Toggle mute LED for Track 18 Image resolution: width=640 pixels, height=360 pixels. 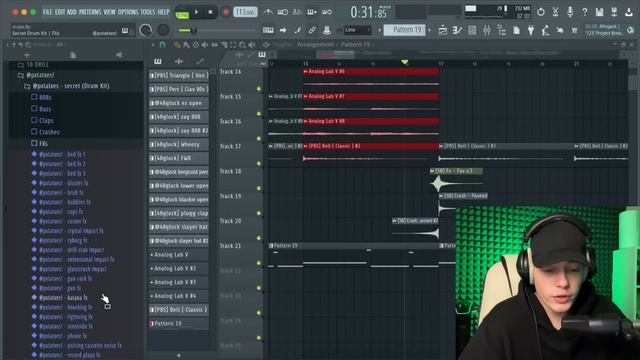[x=259, y=188]
